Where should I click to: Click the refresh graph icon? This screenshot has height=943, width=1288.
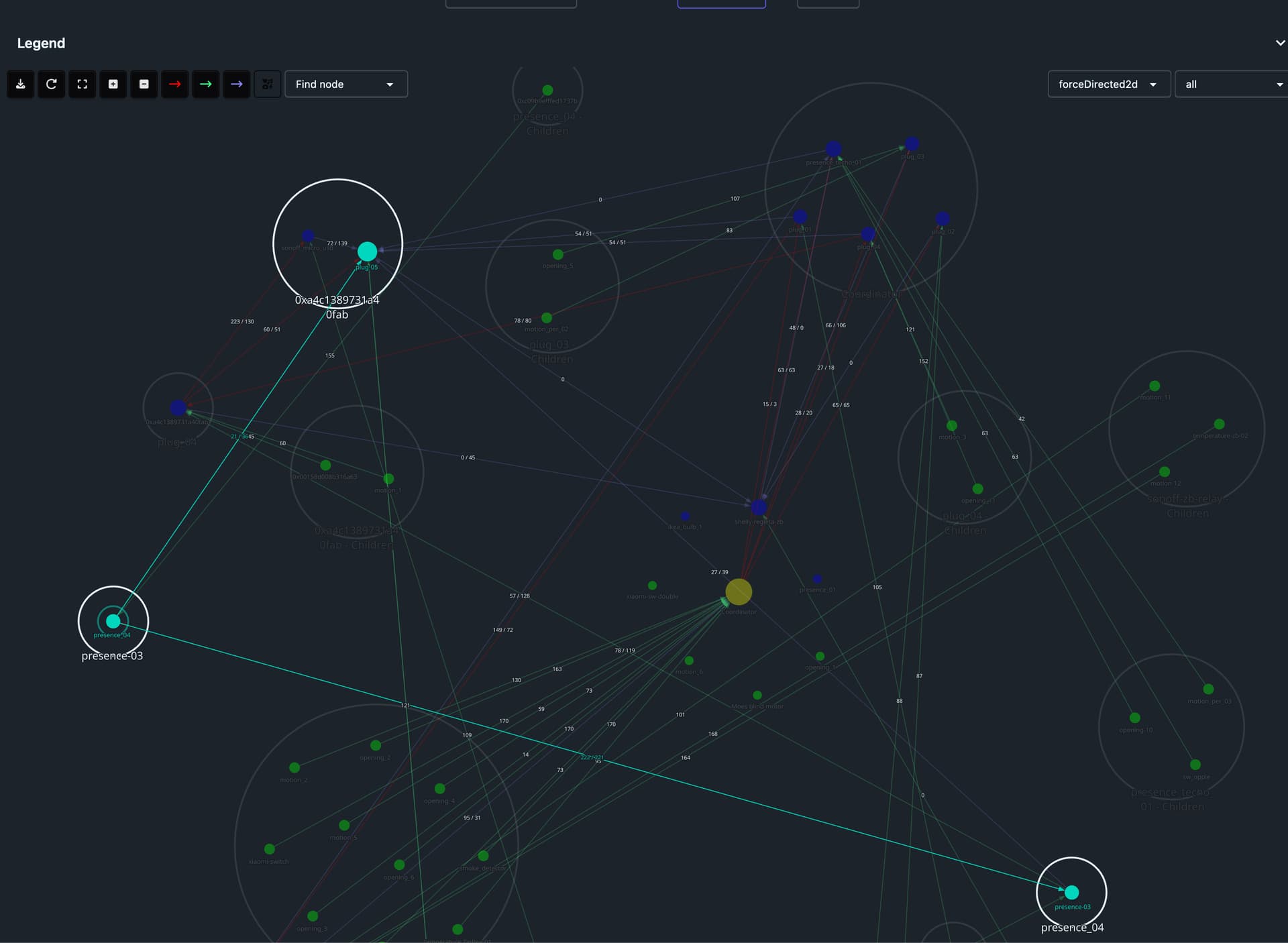(x=52, y=84)
